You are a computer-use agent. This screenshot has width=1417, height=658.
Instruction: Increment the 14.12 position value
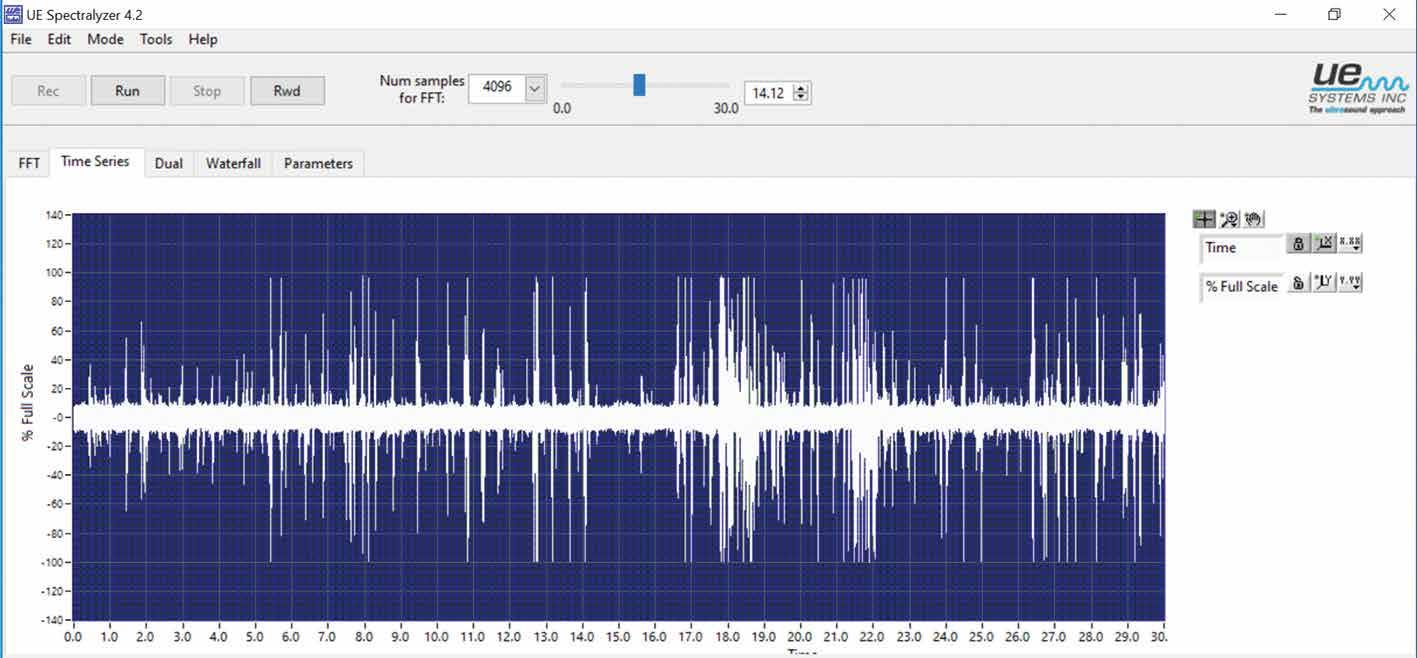[801, 89]
